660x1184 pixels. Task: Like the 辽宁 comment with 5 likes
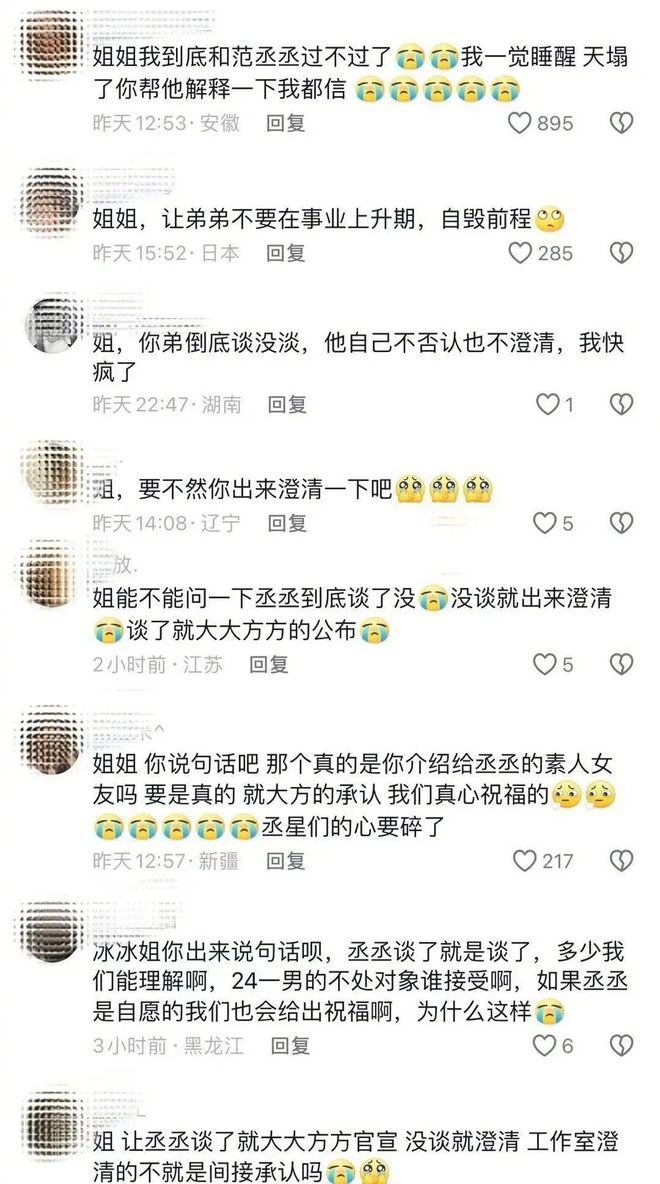tap(544, 522)
